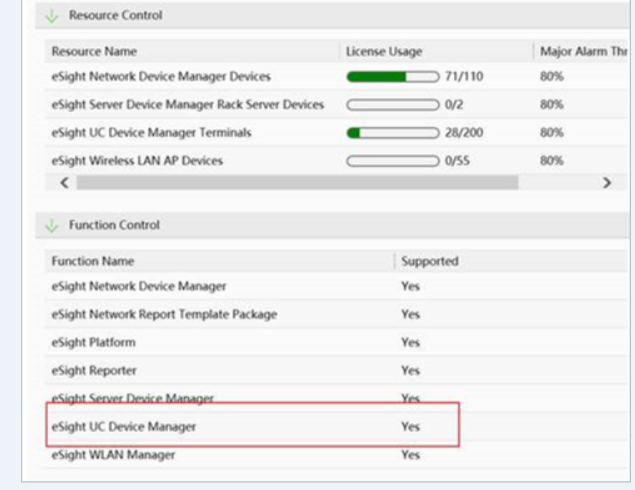
Task: Click 80% threshold for Wireless LAN AP Devices
Action: tap(552, 161)
